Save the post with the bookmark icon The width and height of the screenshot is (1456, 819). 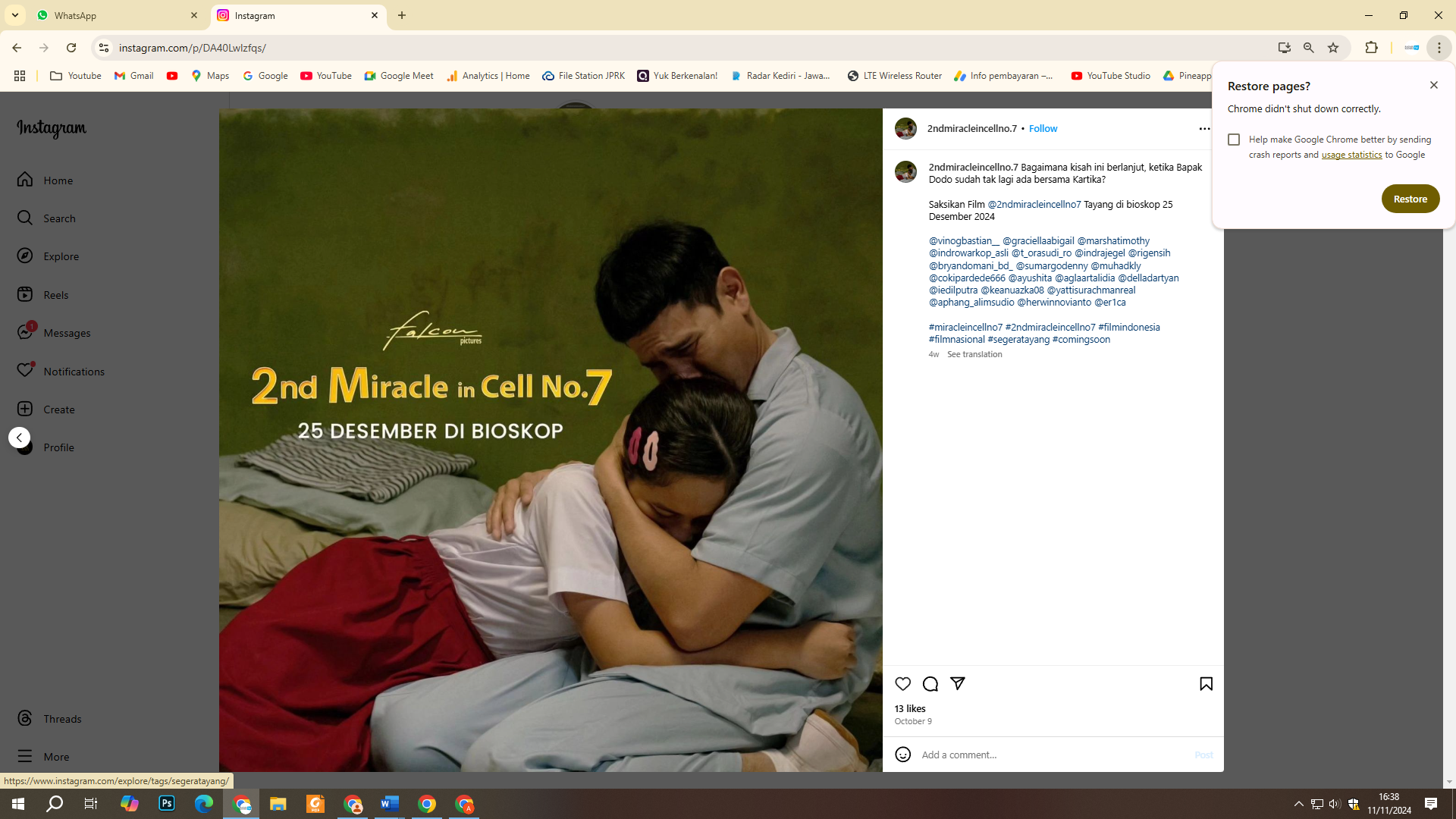point(1207,684)
